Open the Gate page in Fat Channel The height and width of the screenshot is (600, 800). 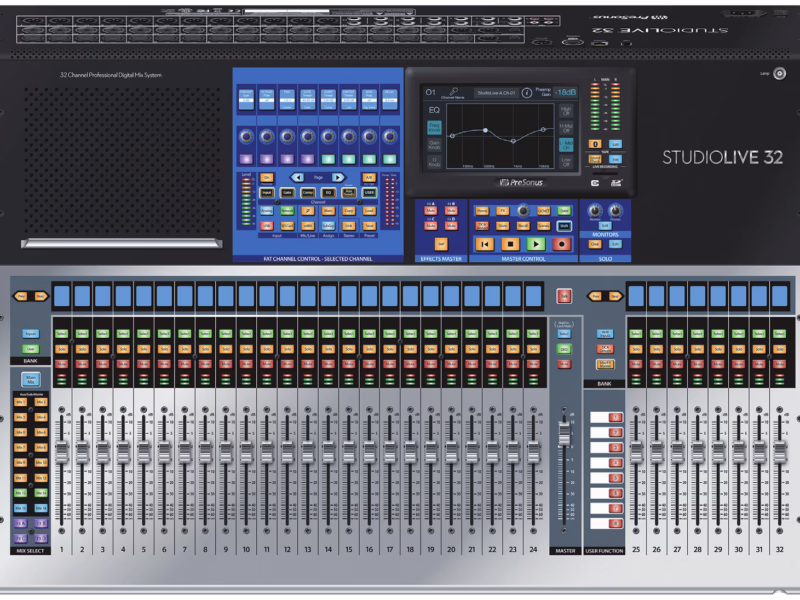[287, 192]
